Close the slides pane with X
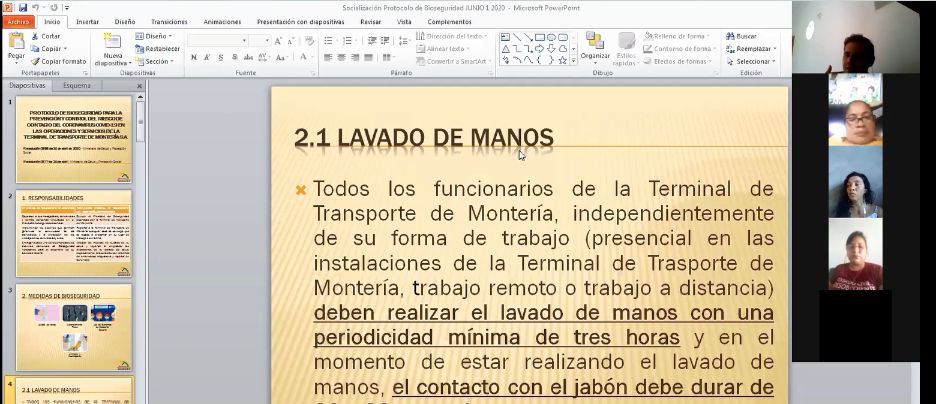The image size is (936, 404). (140, 86)
